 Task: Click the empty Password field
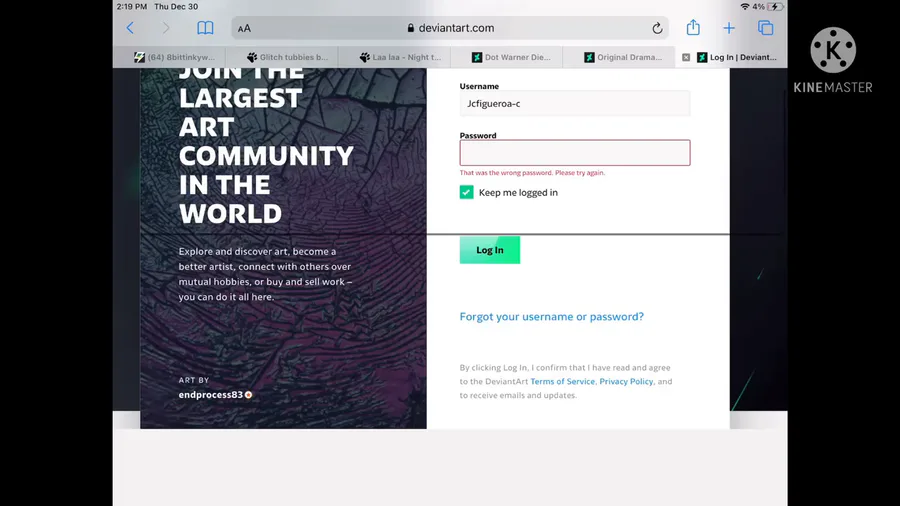(575, 153)
